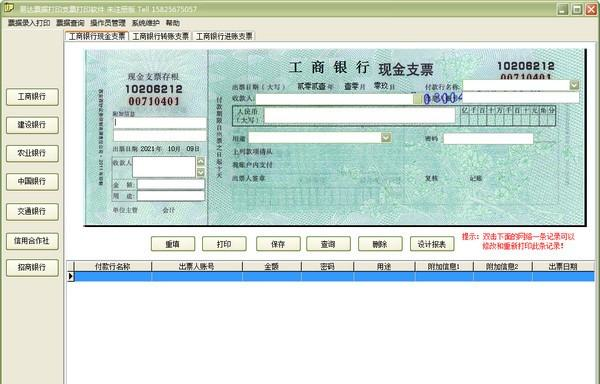The image size is (600, 384).
Task: Click the 附加信息1 column header
Action: [x=444, y=267]
